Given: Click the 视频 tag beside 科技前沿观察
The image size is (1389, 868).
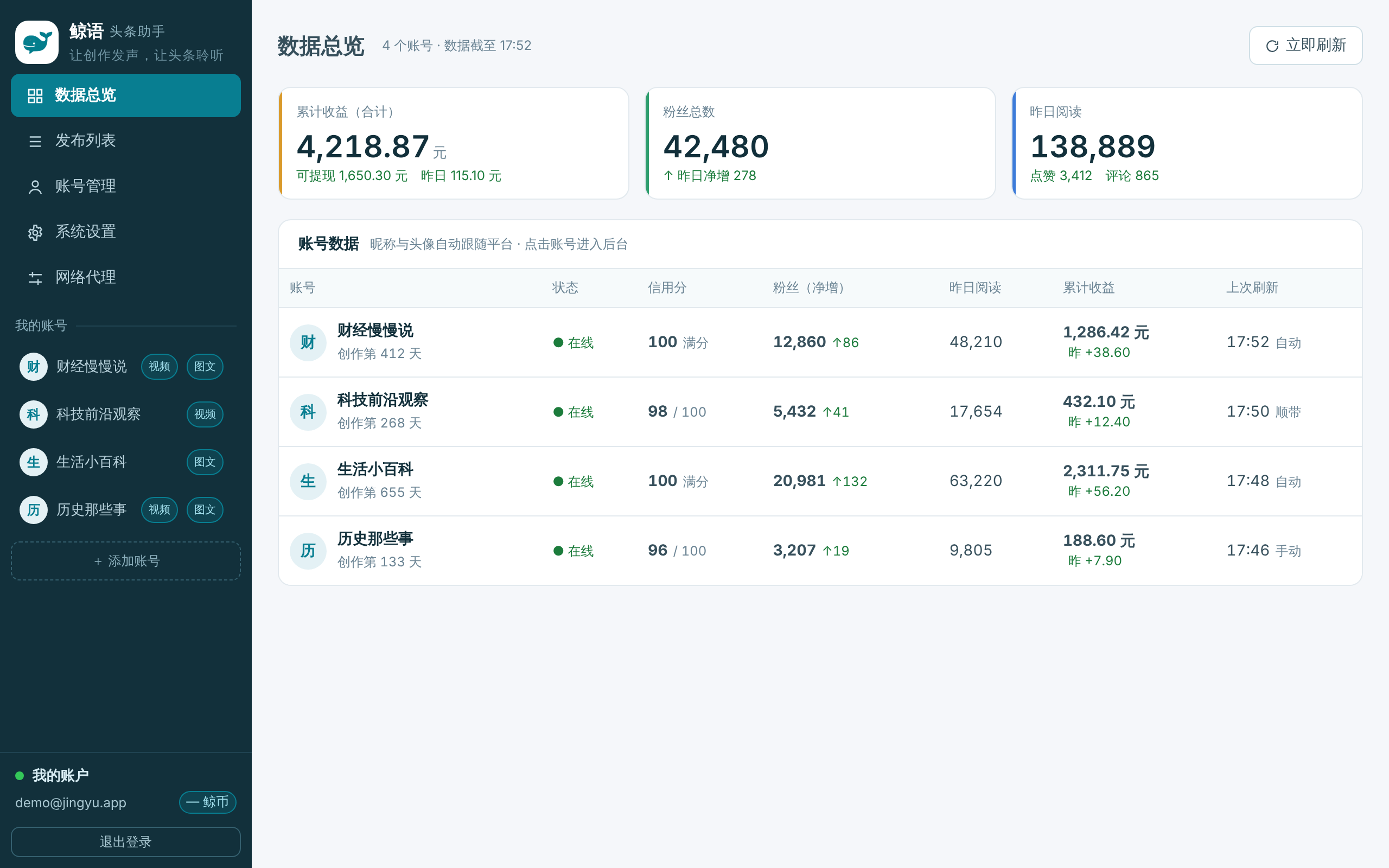Looking at the screenshot, I should 205,414.
